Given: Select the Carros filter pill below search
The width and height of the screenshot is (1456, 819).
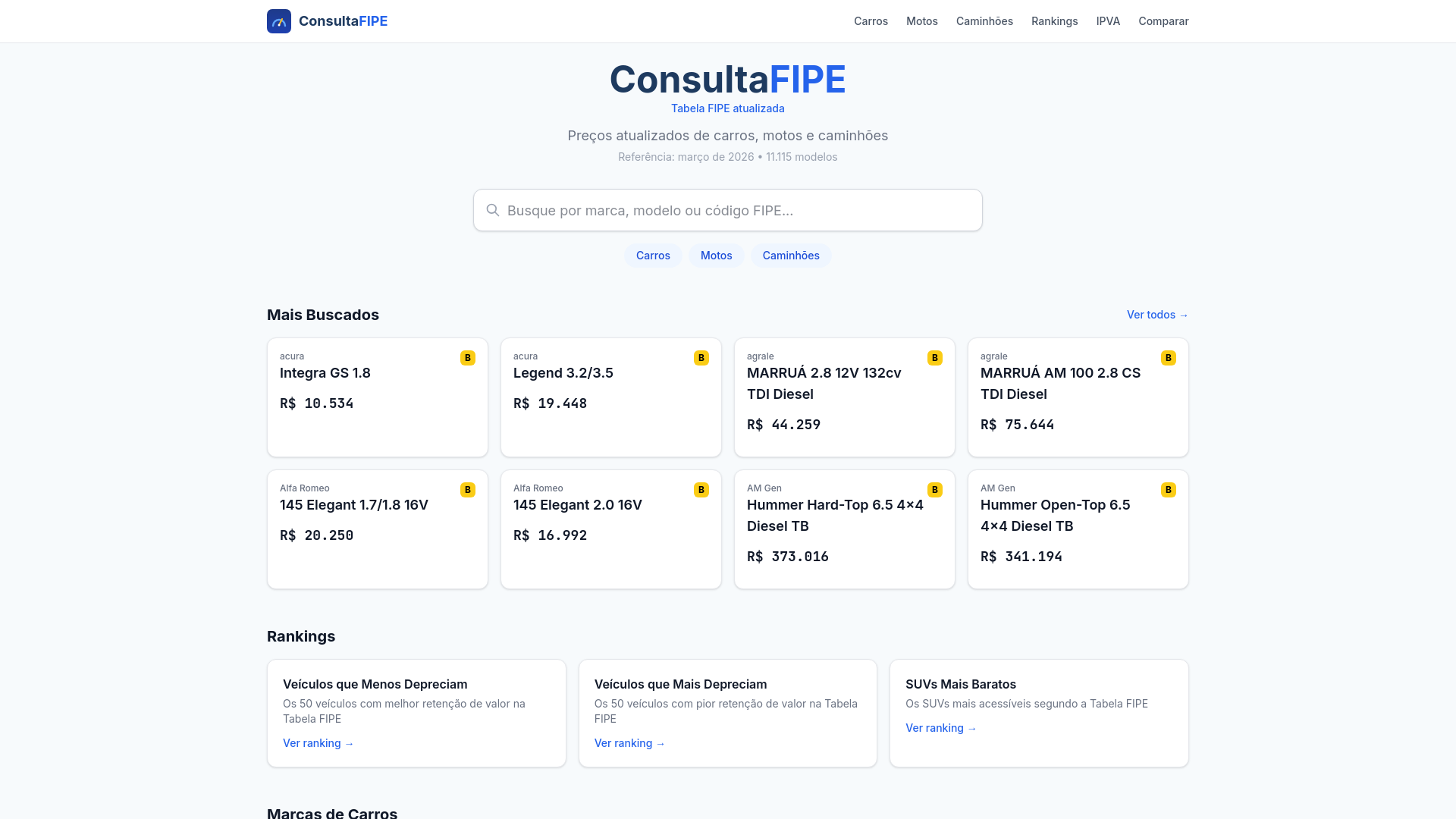Looking at the screenshot, I should [653, 256].
